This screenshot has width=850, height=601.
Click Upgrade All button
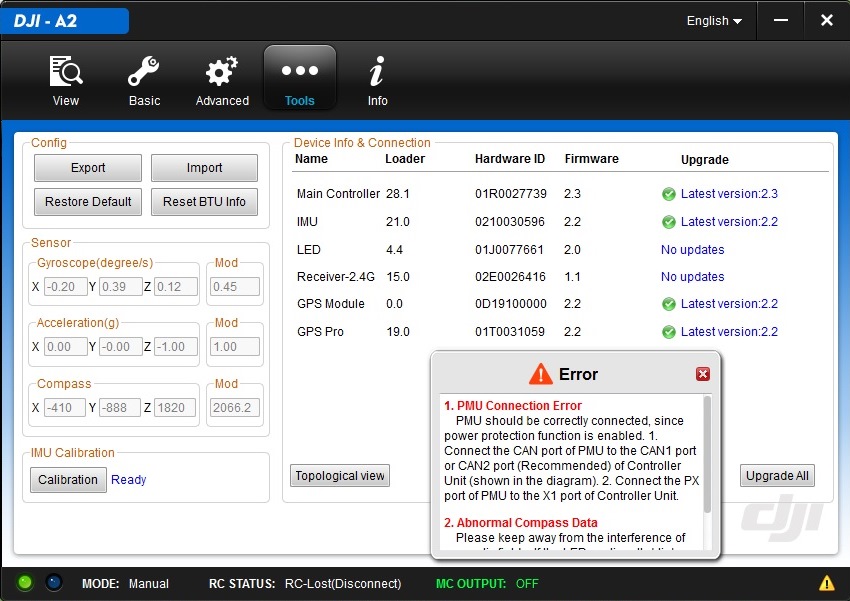pos(777,476)
